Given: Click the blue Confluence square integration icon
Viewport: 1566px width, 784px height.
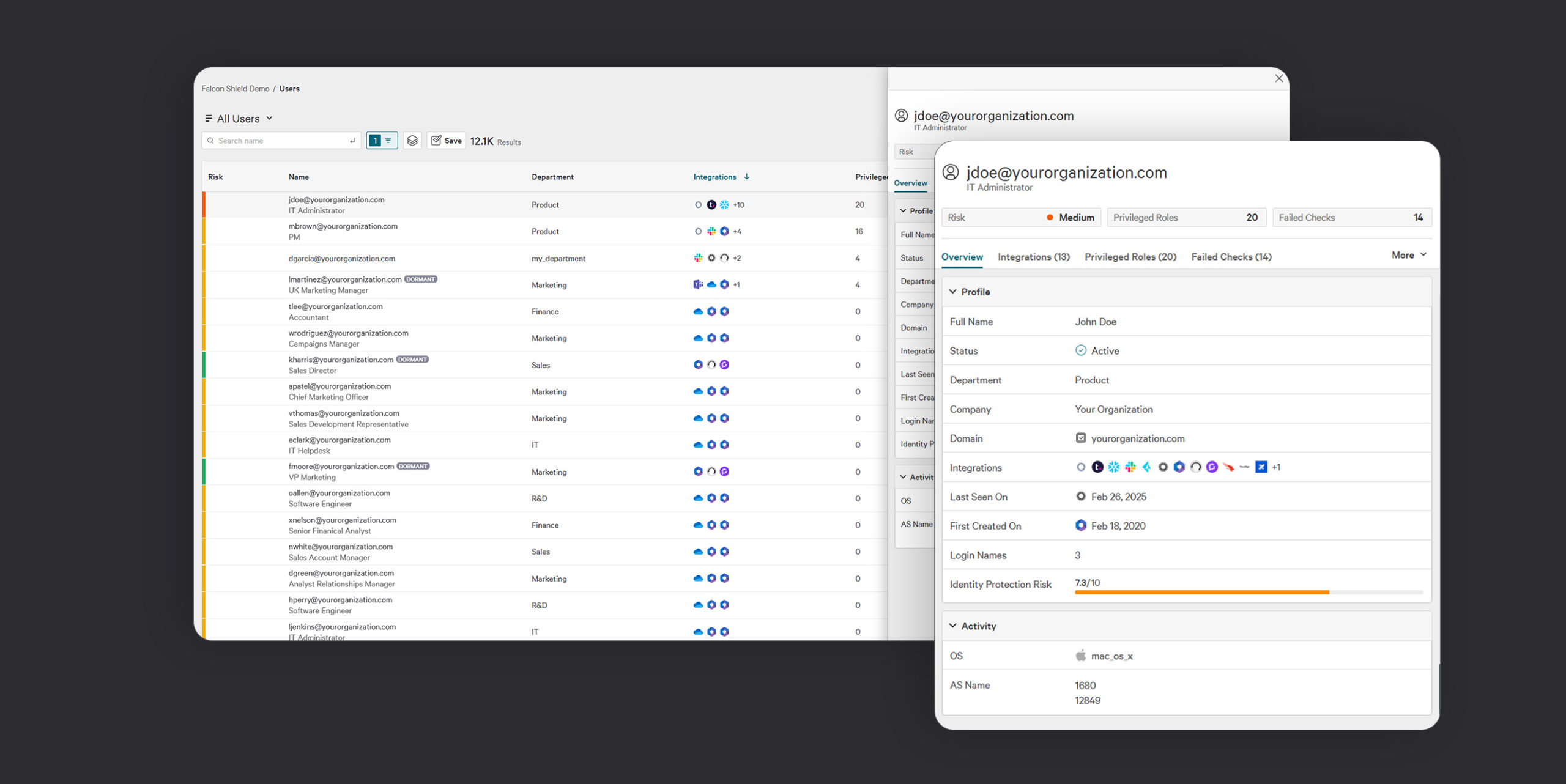Looking at the screenshot, I should coord(1261,467).
